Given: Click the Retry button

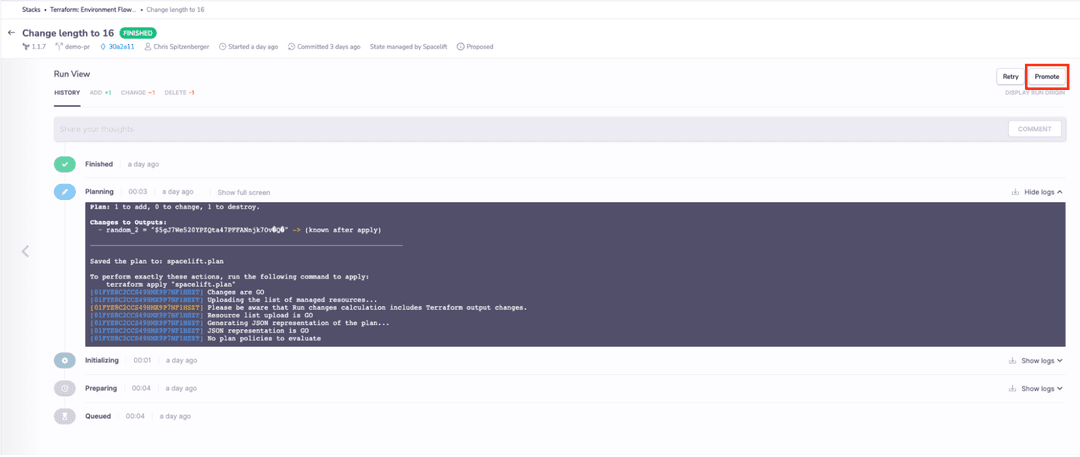Looking at the screenshot, I should 1010,77.
